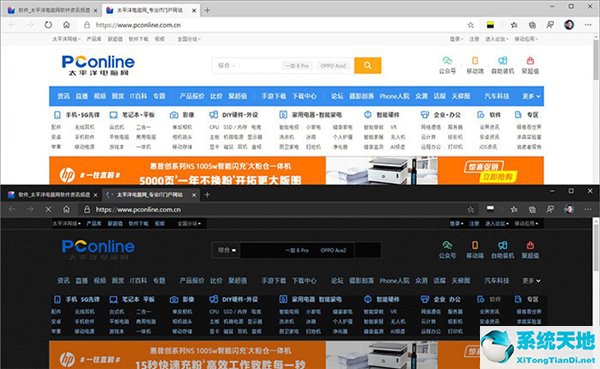Expand 太平洋网络 dropdown in light-theme page
The image size is (600, 369).
pyautogui.click(x=66, y=39)
